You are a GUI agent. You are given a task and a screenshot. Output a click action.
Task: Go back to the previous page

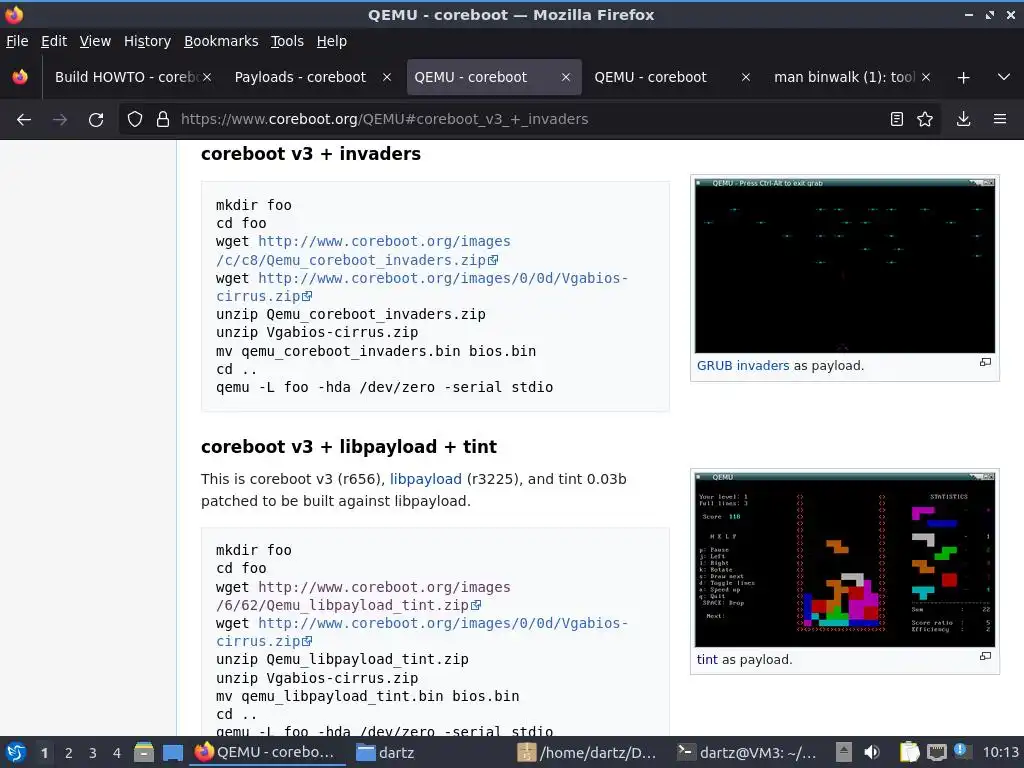click(24, 120)
